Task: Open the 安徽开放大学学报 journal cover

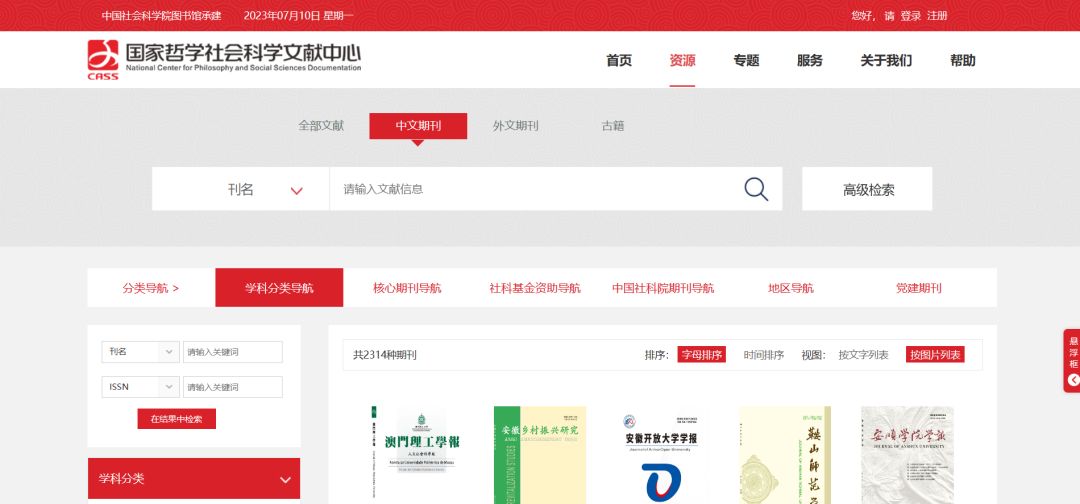Action: pos(662,455)
